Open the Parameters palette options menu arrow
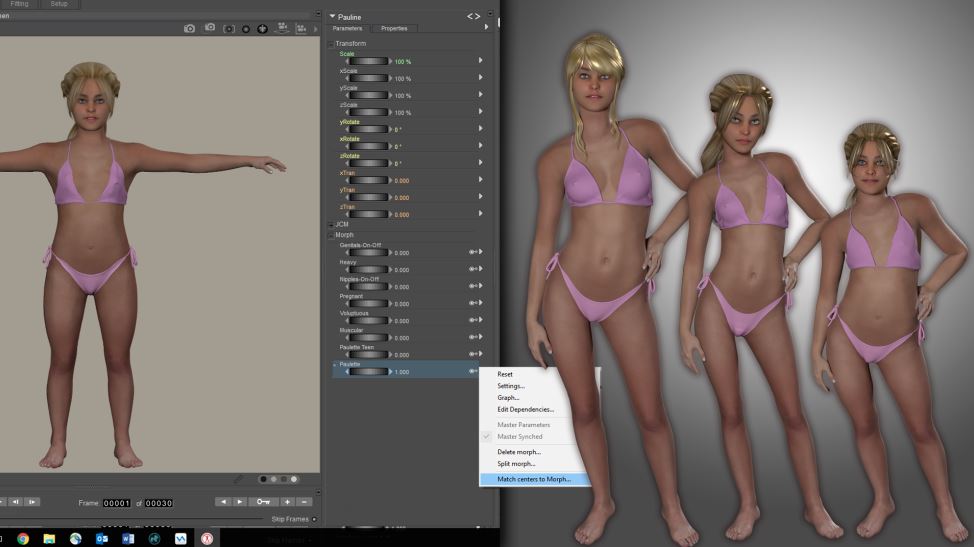 click(486, 27)
